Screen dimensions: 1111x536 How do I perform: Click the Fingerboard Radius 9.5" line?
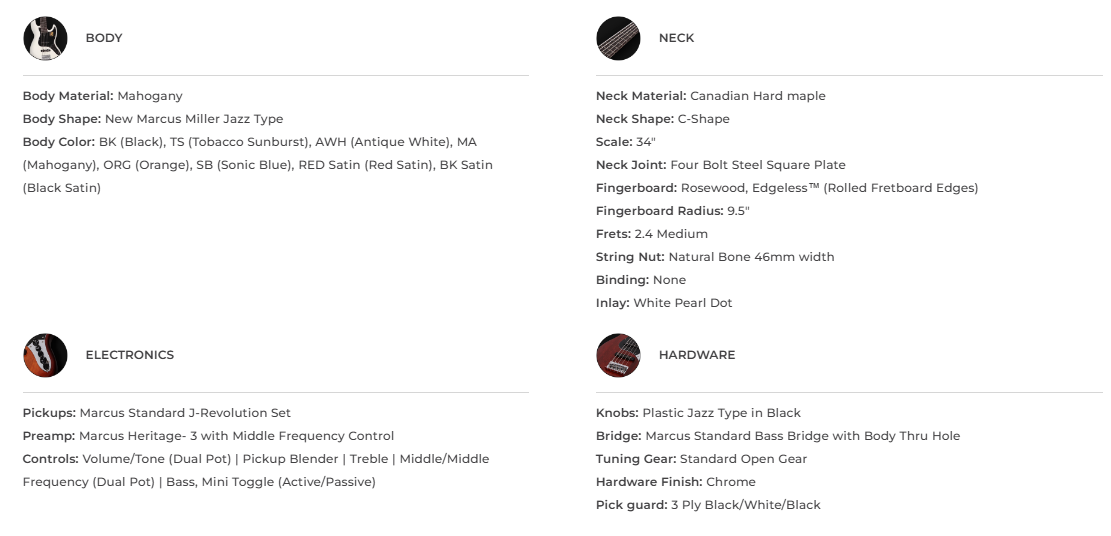[672, 211]
